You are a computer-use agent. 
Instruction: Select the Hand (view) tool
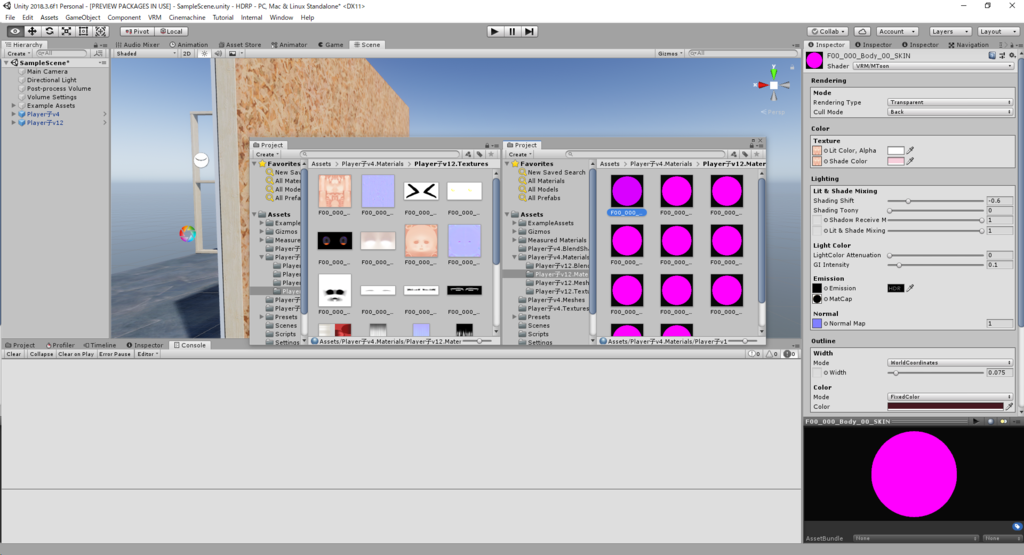[x=15, y=31]
